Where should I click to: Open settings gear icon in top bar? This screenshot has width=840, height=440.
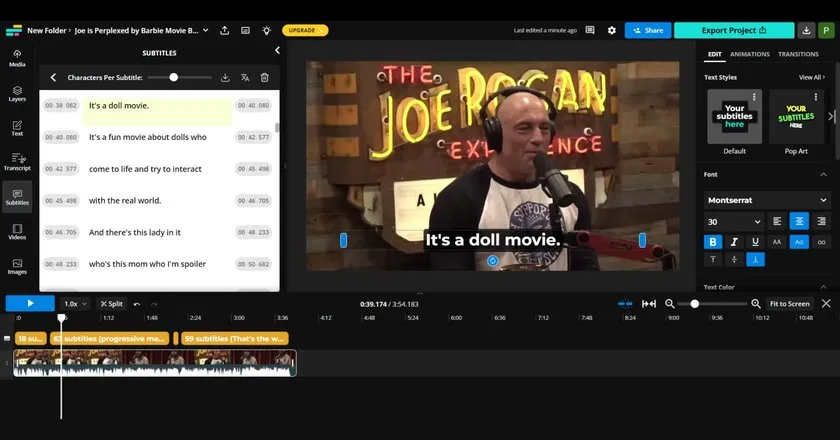coord(612,31)
